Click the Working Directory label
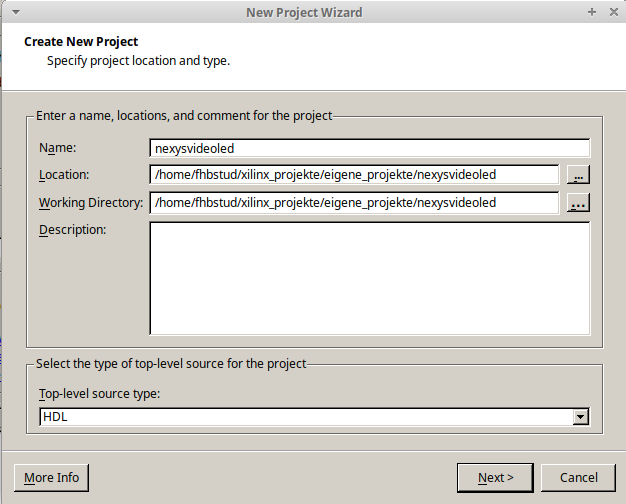 91,203
